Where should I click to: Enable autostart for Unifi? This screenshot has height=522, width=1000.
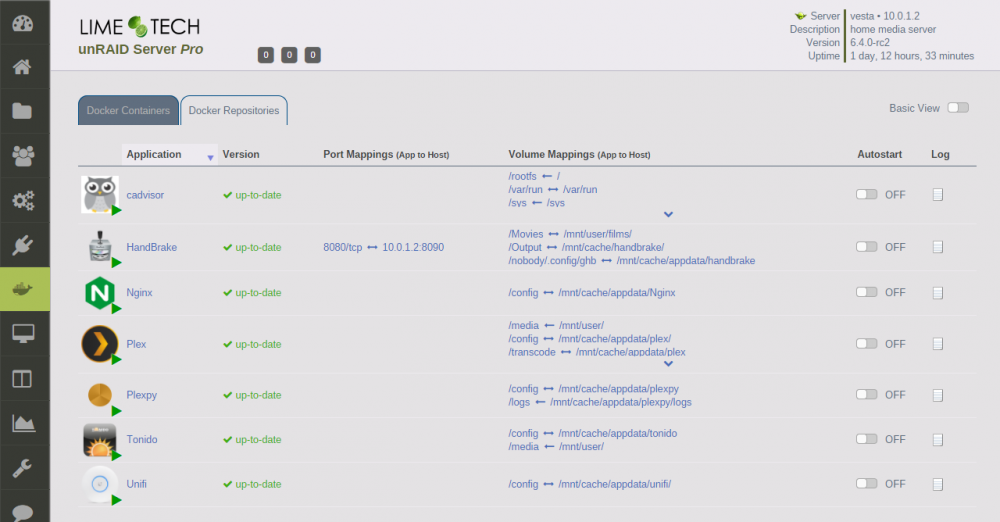(867, 484)
